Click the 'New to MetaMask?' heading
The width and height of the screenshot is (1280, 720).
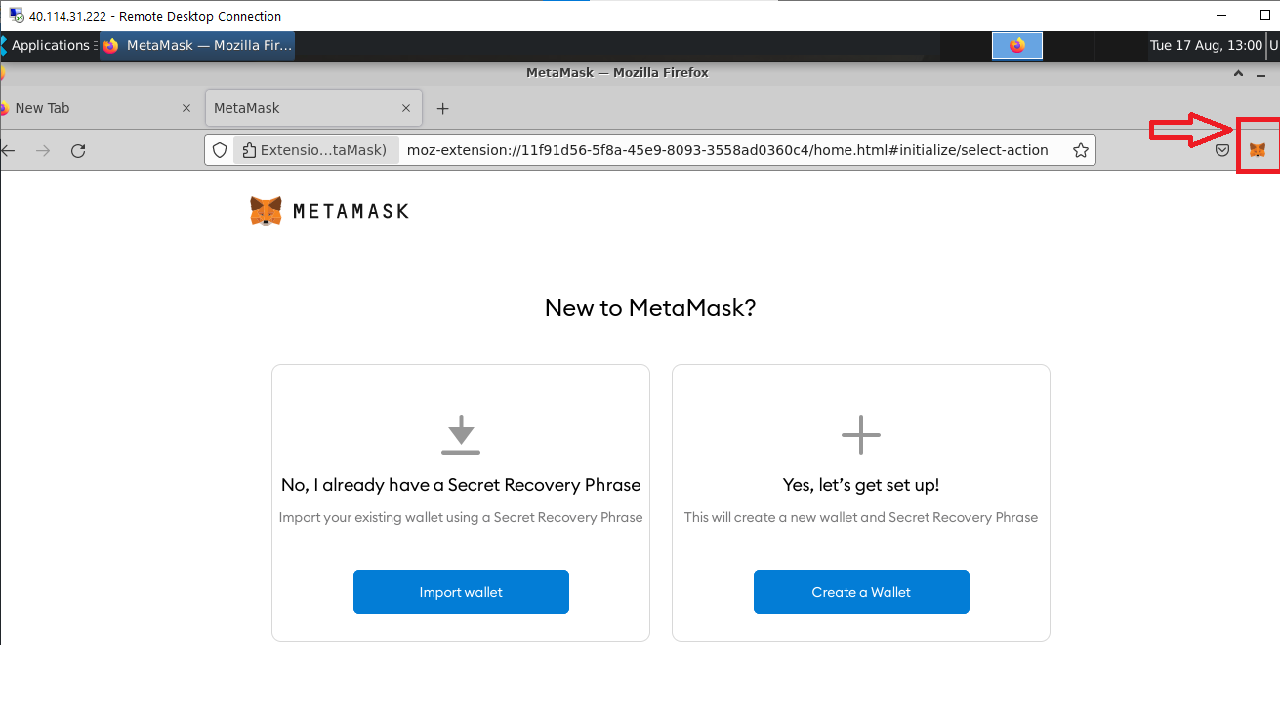[650, 307]
